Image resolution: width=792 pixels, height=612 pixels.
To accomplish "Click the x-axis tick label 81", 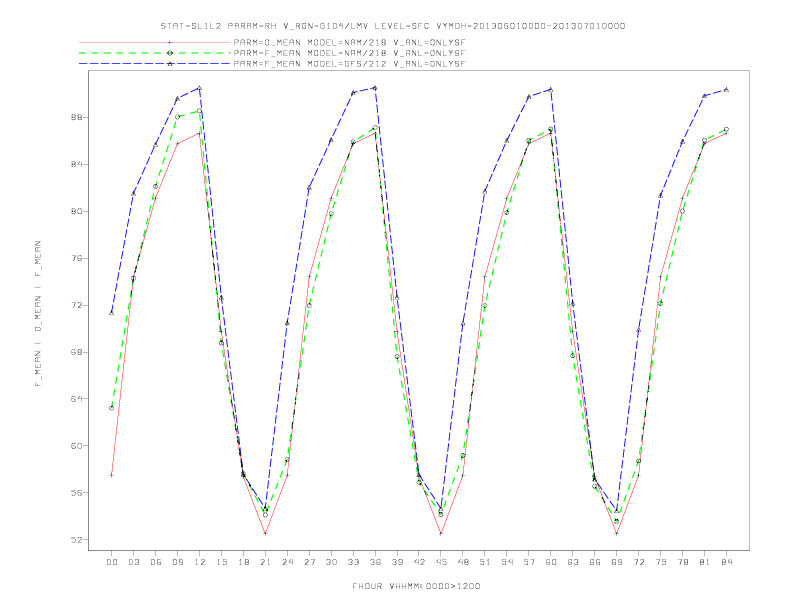I will [705, 562].
